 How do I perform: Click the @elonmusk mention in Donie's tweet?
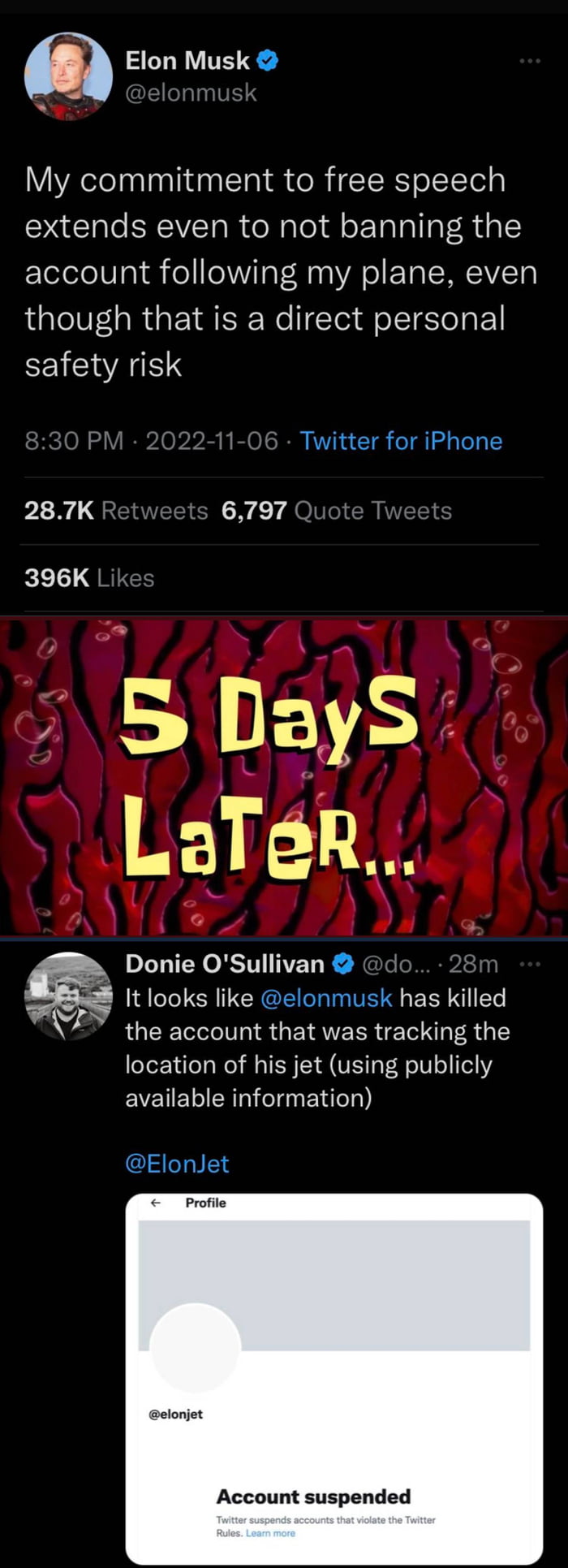coord(326,998)
